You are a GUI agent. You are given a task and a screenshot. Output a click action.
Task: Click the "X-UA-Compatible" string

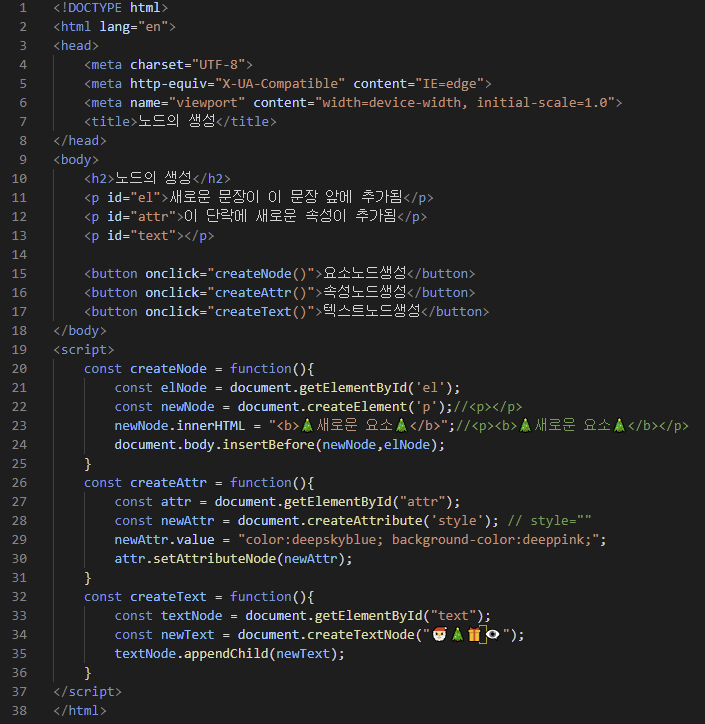point(280,84)
